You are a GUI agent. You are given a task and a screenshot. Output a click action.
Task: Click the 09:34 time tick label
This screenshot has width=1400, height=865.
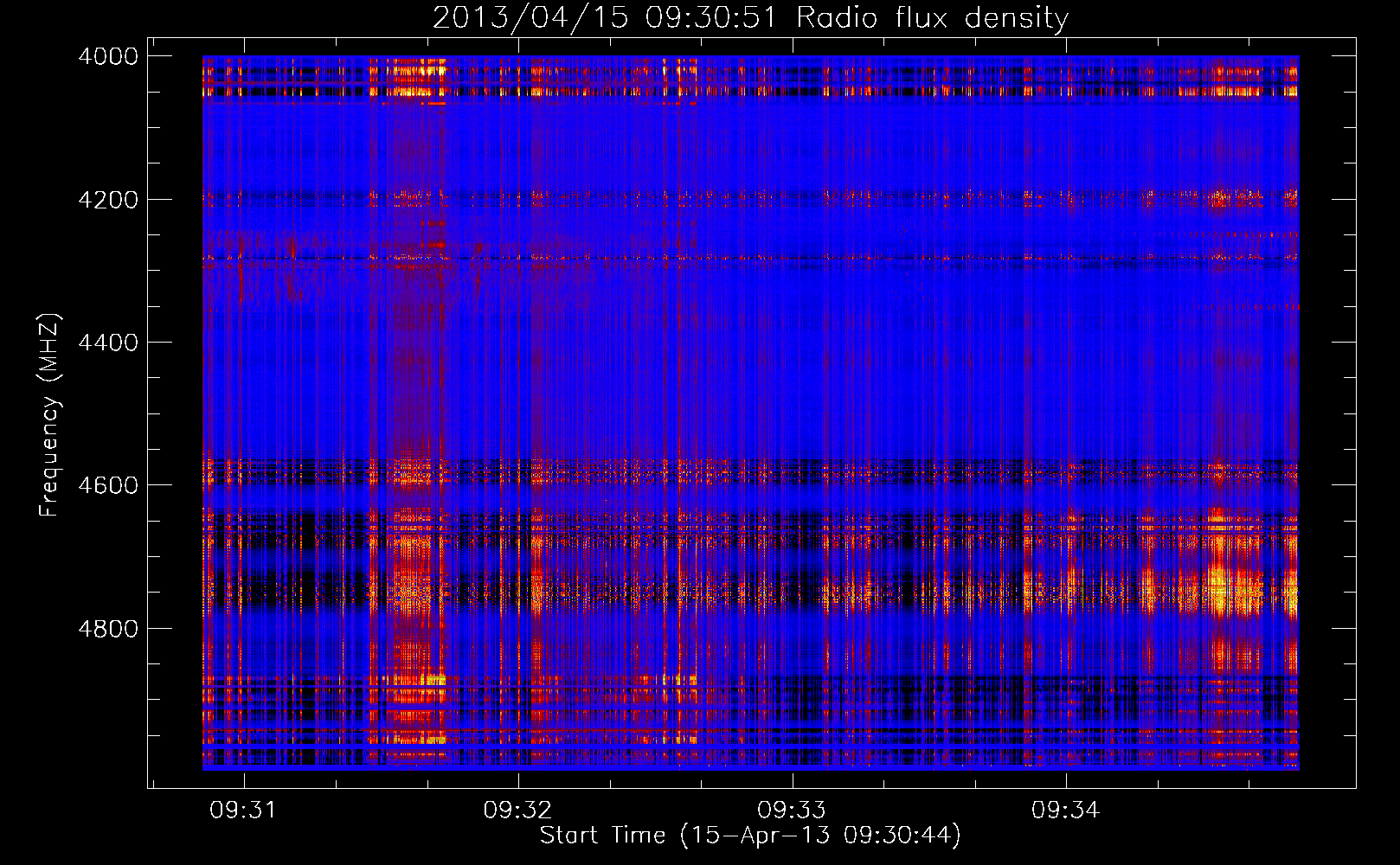(x=1065, y=810)
